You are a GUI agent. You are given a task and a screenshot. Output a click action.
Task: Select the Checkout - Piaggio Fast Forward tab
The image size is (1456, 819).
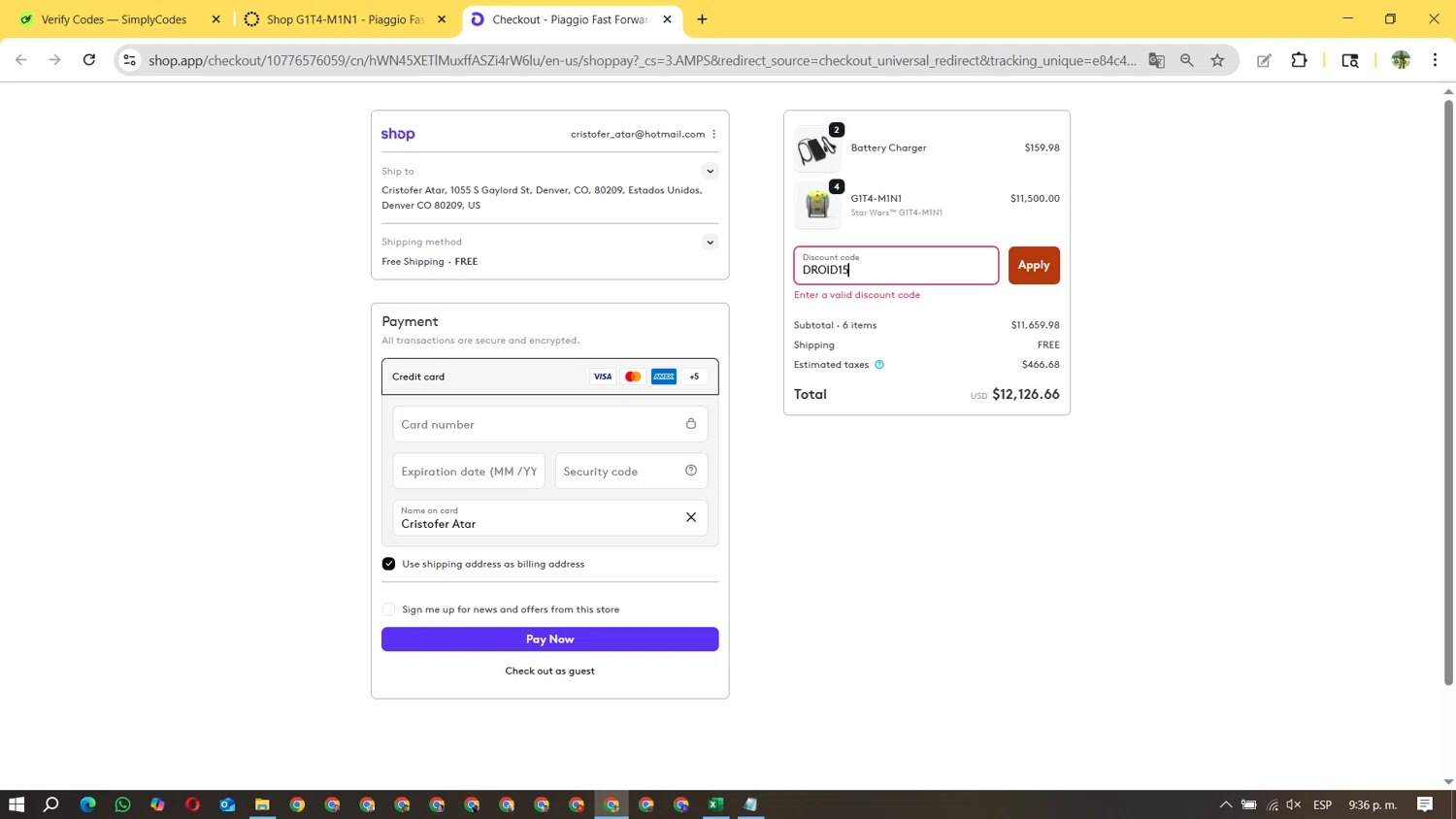571,19
